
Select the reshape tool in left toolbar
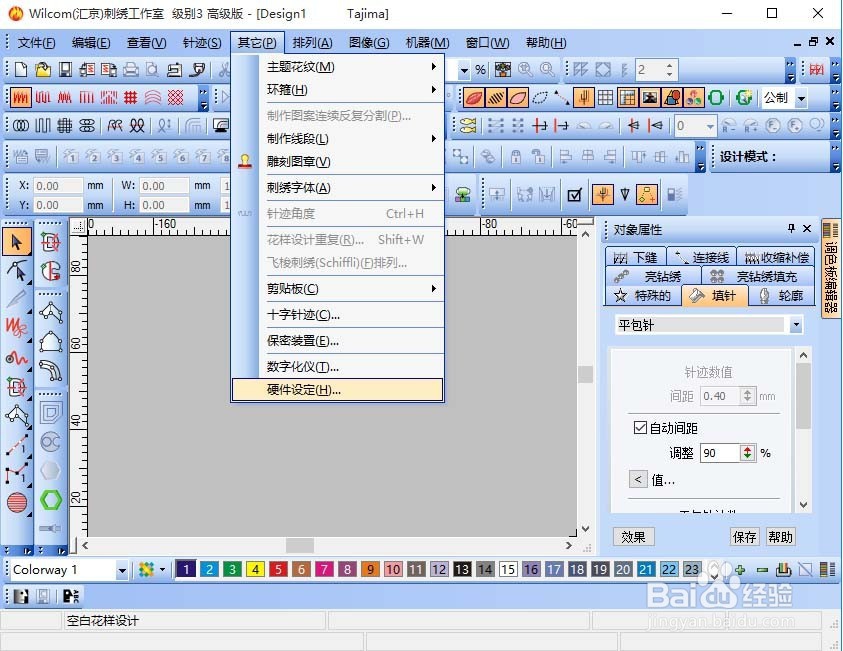(15, 271)
